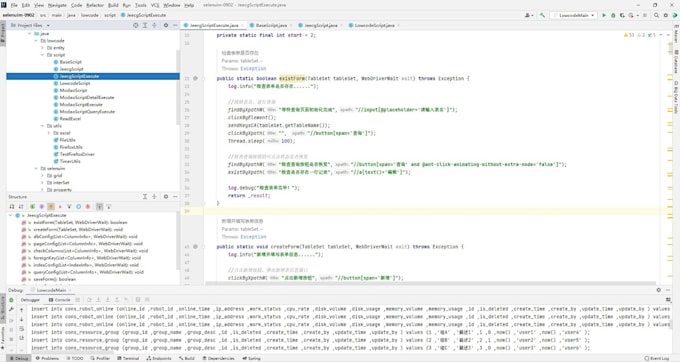Toggle the orange highlighted Structure filter
Image resolution: width=680 pixels, height=362 pixels.
click(x=51, y=207)
